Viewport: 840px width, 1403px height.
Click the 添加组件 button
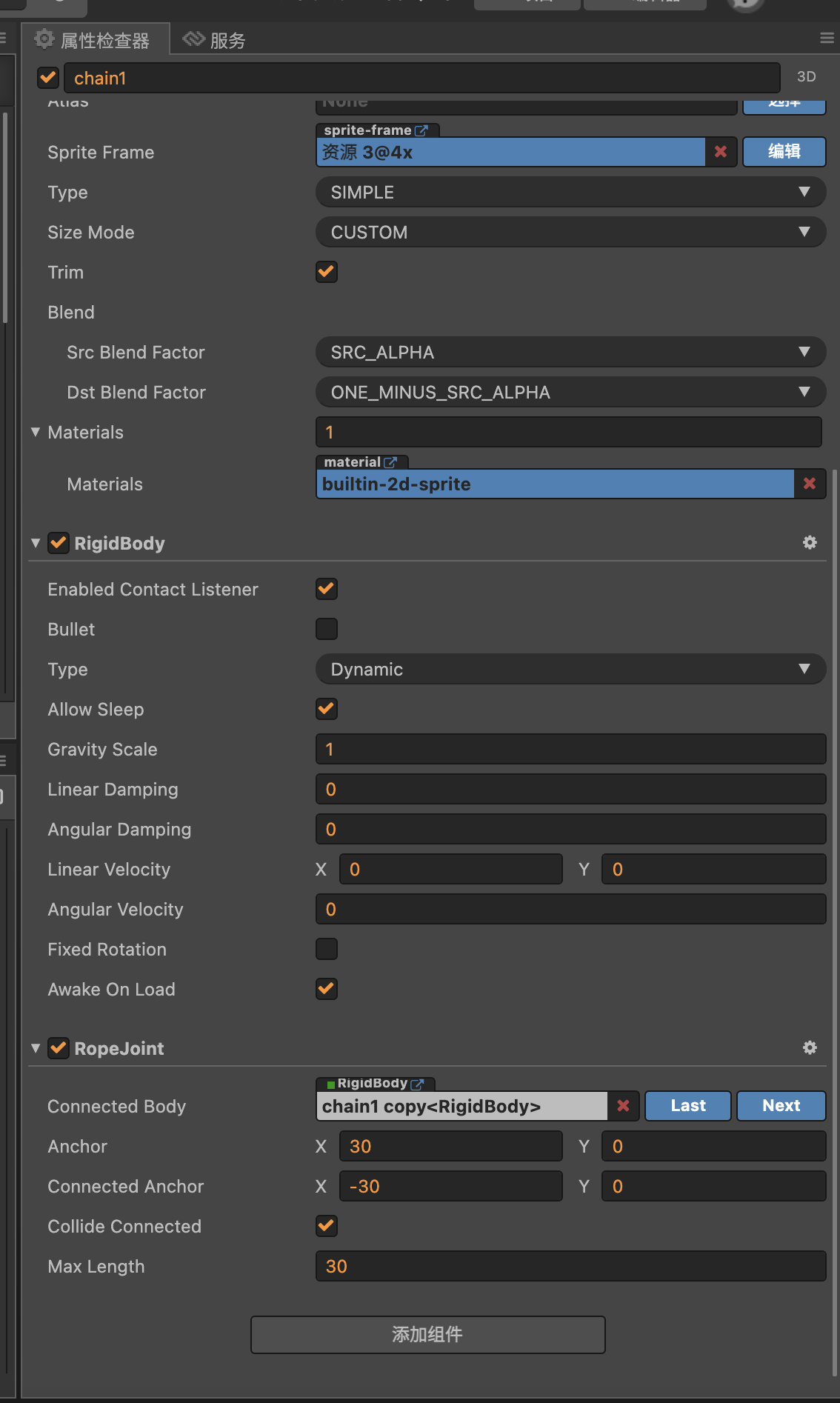tap(427, 1334)
